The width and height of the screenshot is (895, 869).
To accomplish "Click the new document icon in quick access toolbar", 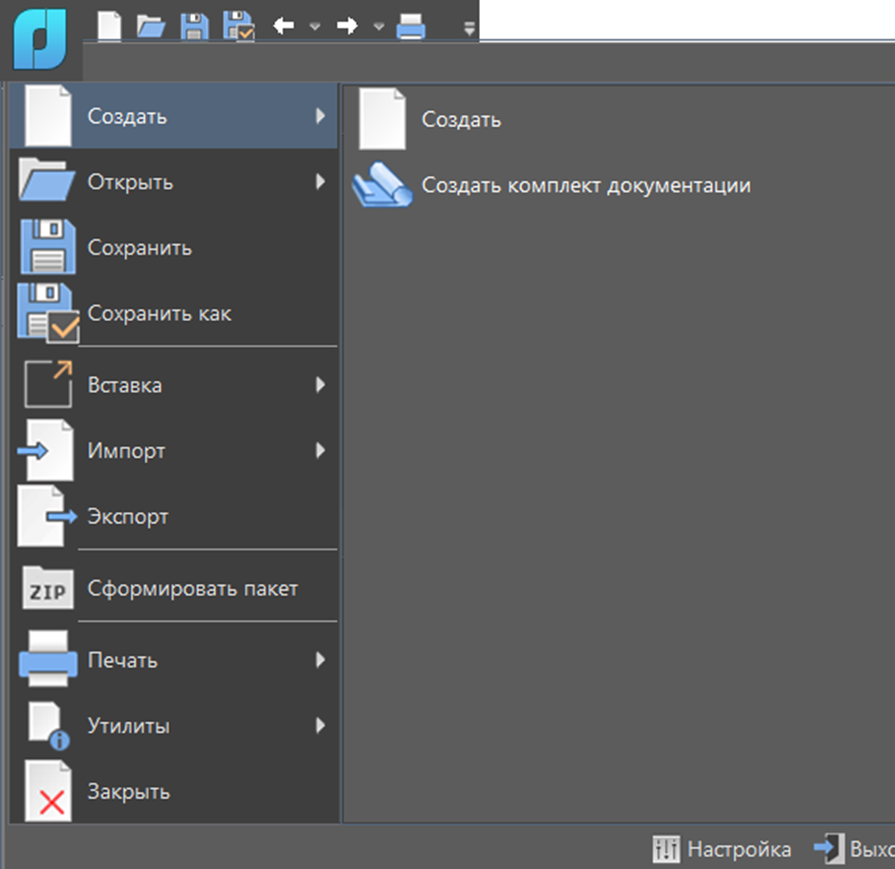I will click(x=109, y=26).
